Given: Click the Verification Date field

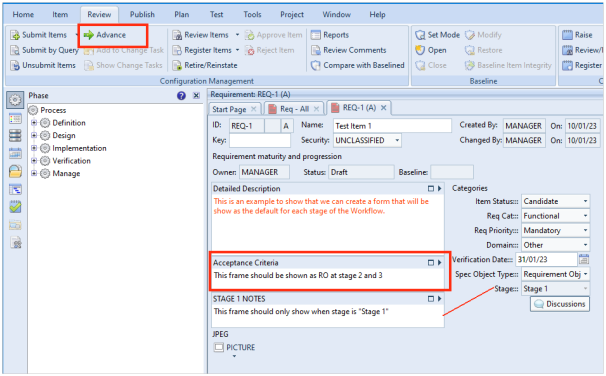Looking at the screenshot, I should (x=546, y=260).
